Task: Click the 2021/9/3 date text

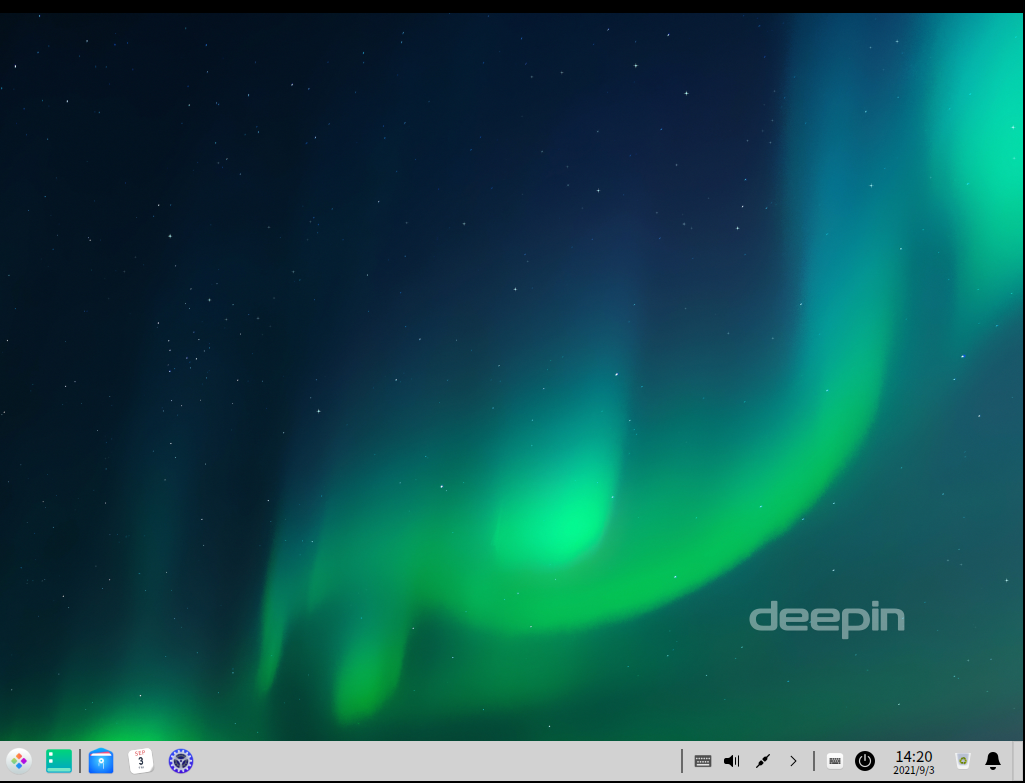Action: [913, 770]
